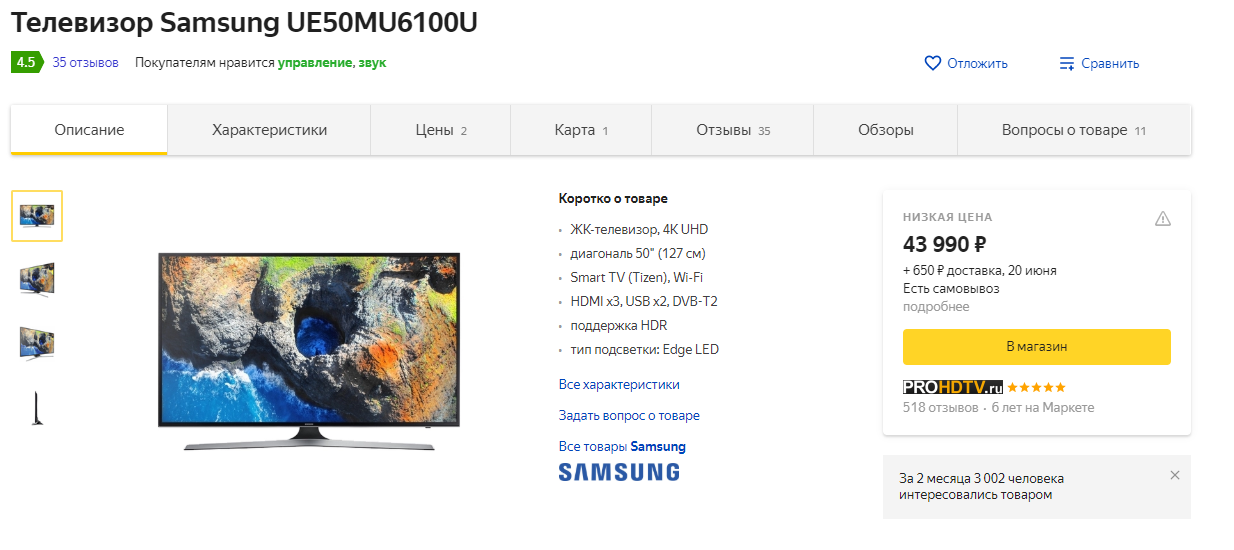Select the first TV front-view thumbnail

(37, 216)
